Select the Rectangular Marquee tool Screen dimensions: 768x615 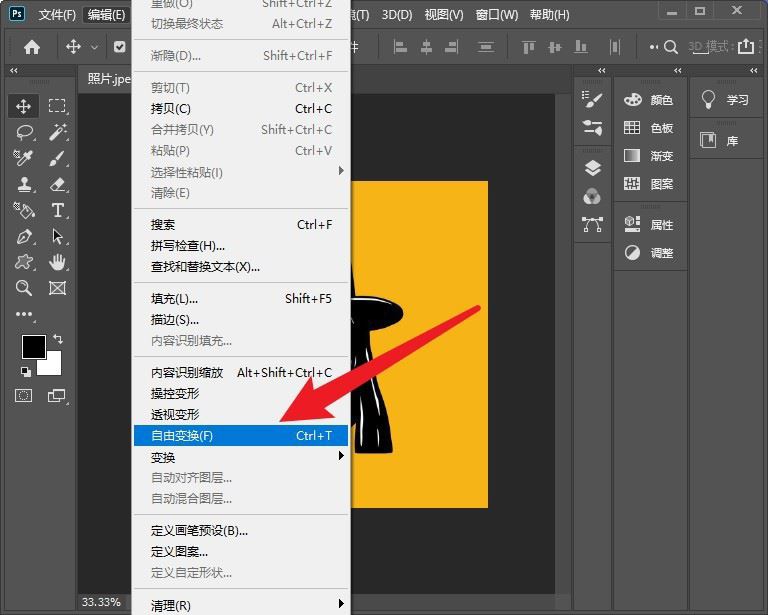(x=57, y=106)
